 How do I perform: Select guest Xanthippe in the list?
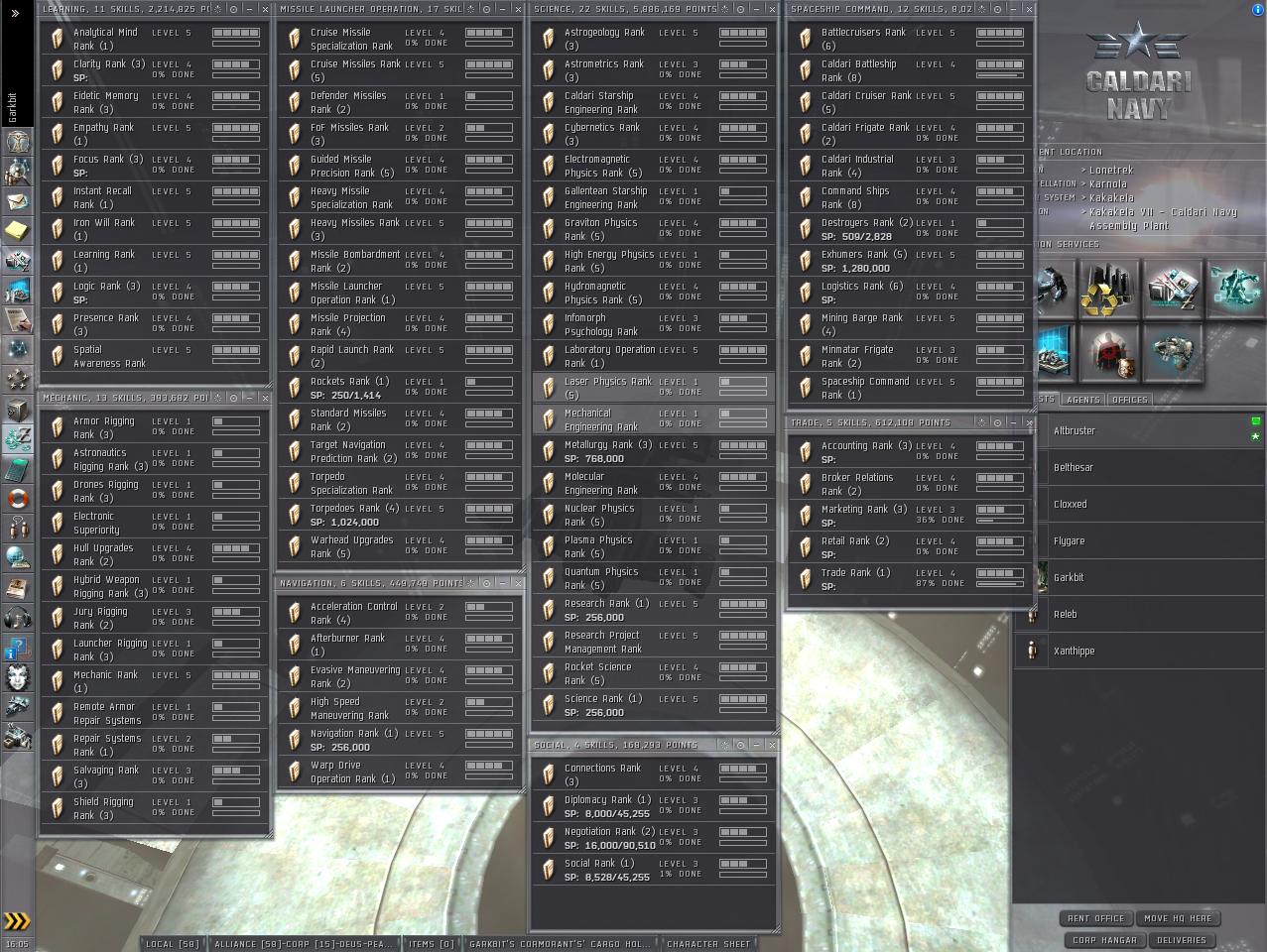point(1139,652)
